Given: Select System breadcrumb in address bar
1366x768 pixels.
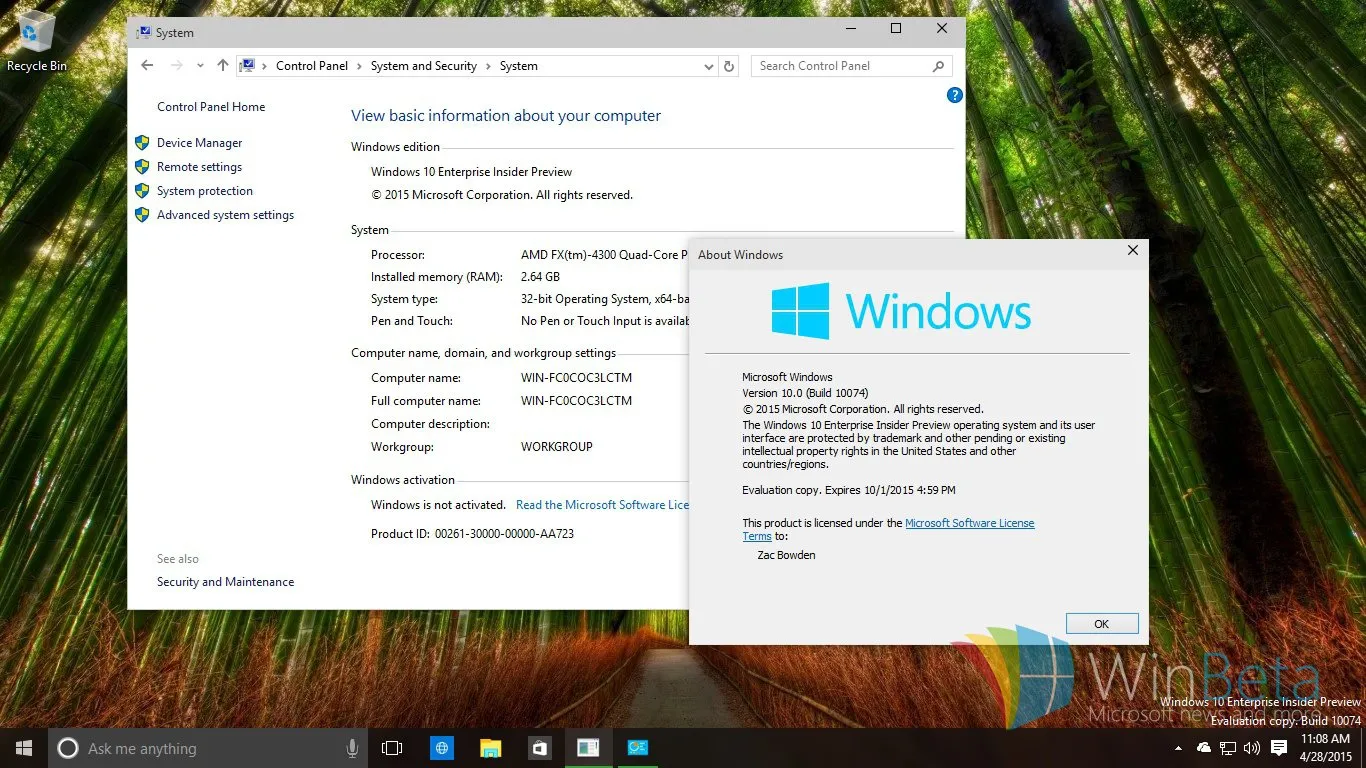Looking at the screenshot, I should coord(519,66).
